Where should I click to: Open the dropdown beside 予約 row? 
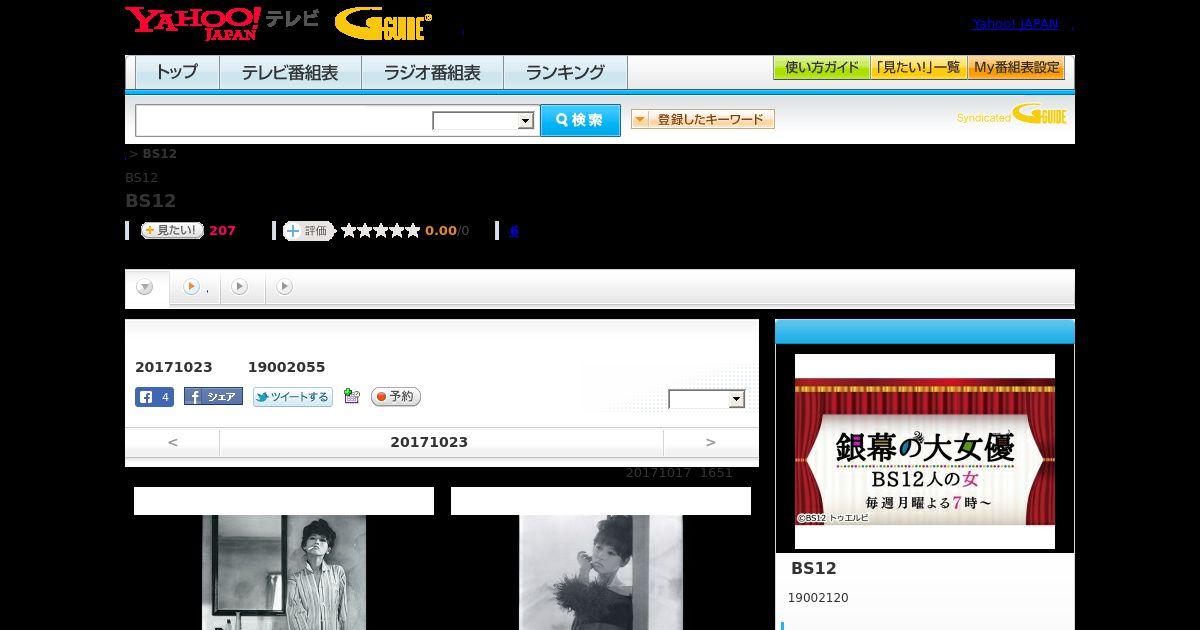707,399
